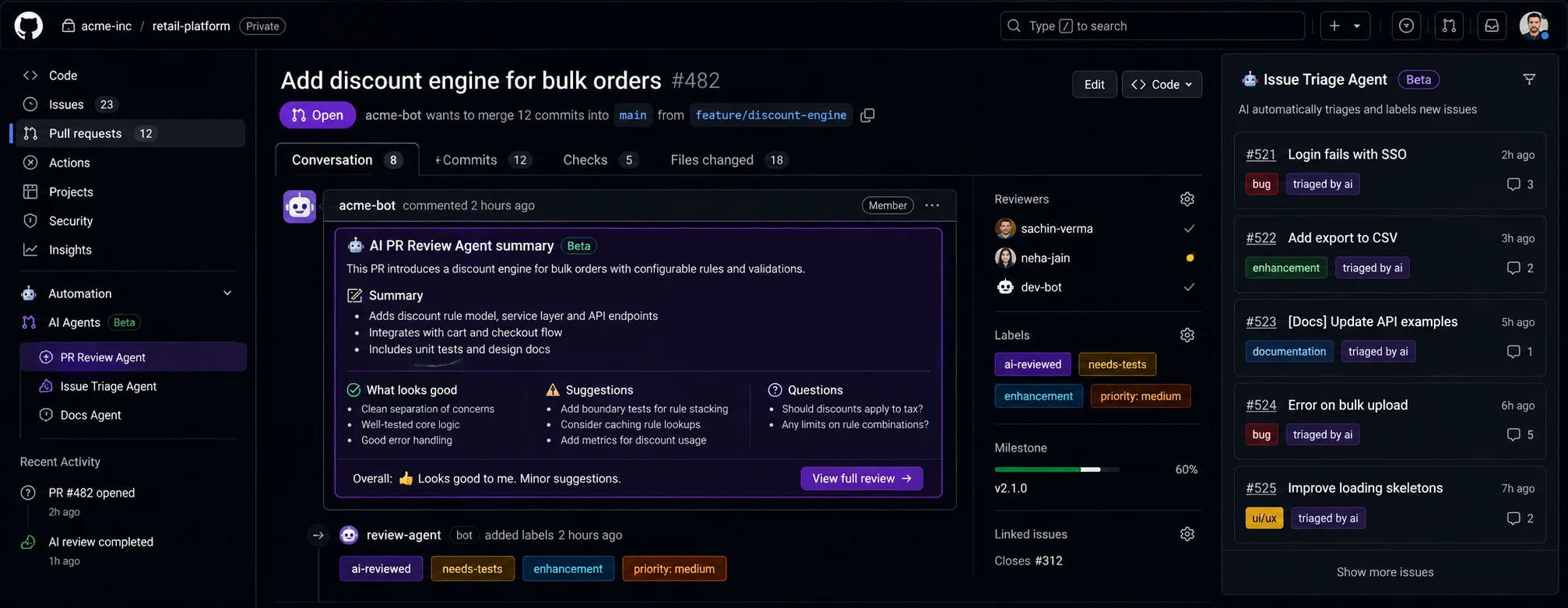Viewport: 1568px width, 608px height.
Task: Click the GitHub logo icon
Action: pos(29,26)
